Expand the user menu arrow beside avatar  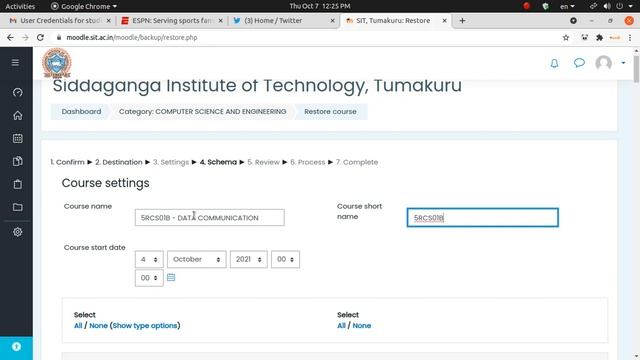pos(623,63)
